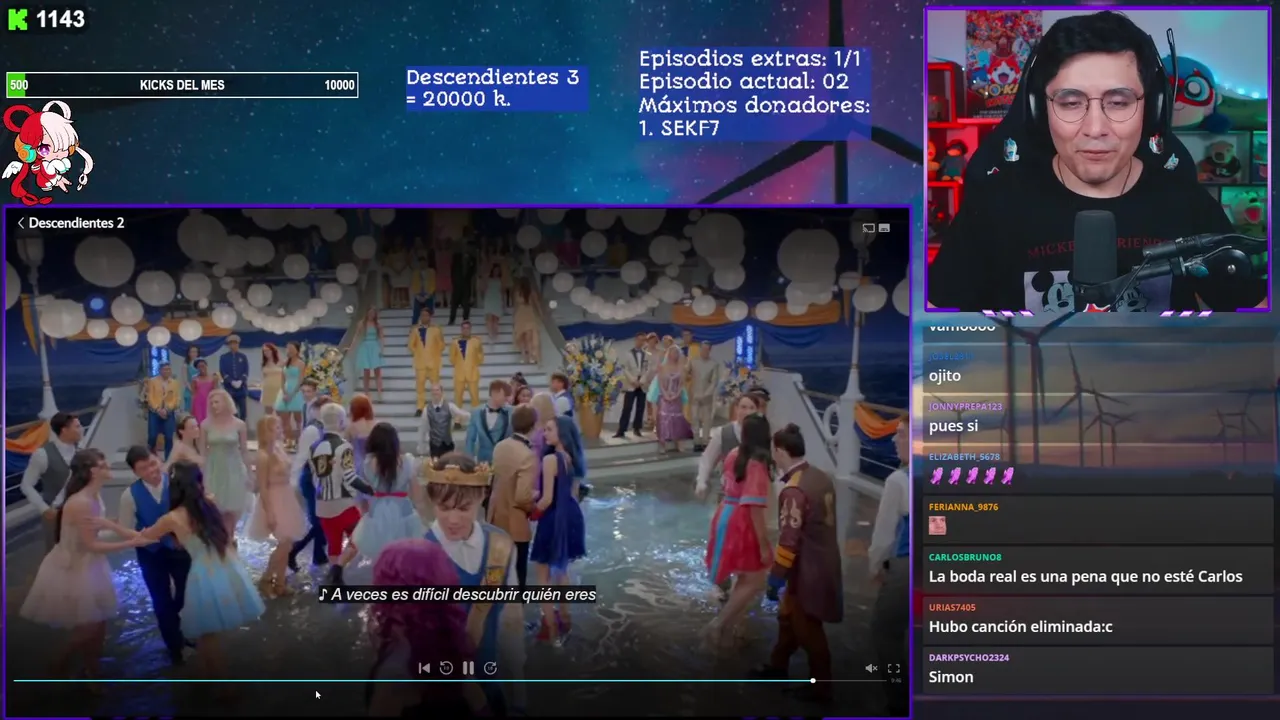
Task: Click the pink emote row from ELIZABETH_5678
Action: (x=972, y=476)
